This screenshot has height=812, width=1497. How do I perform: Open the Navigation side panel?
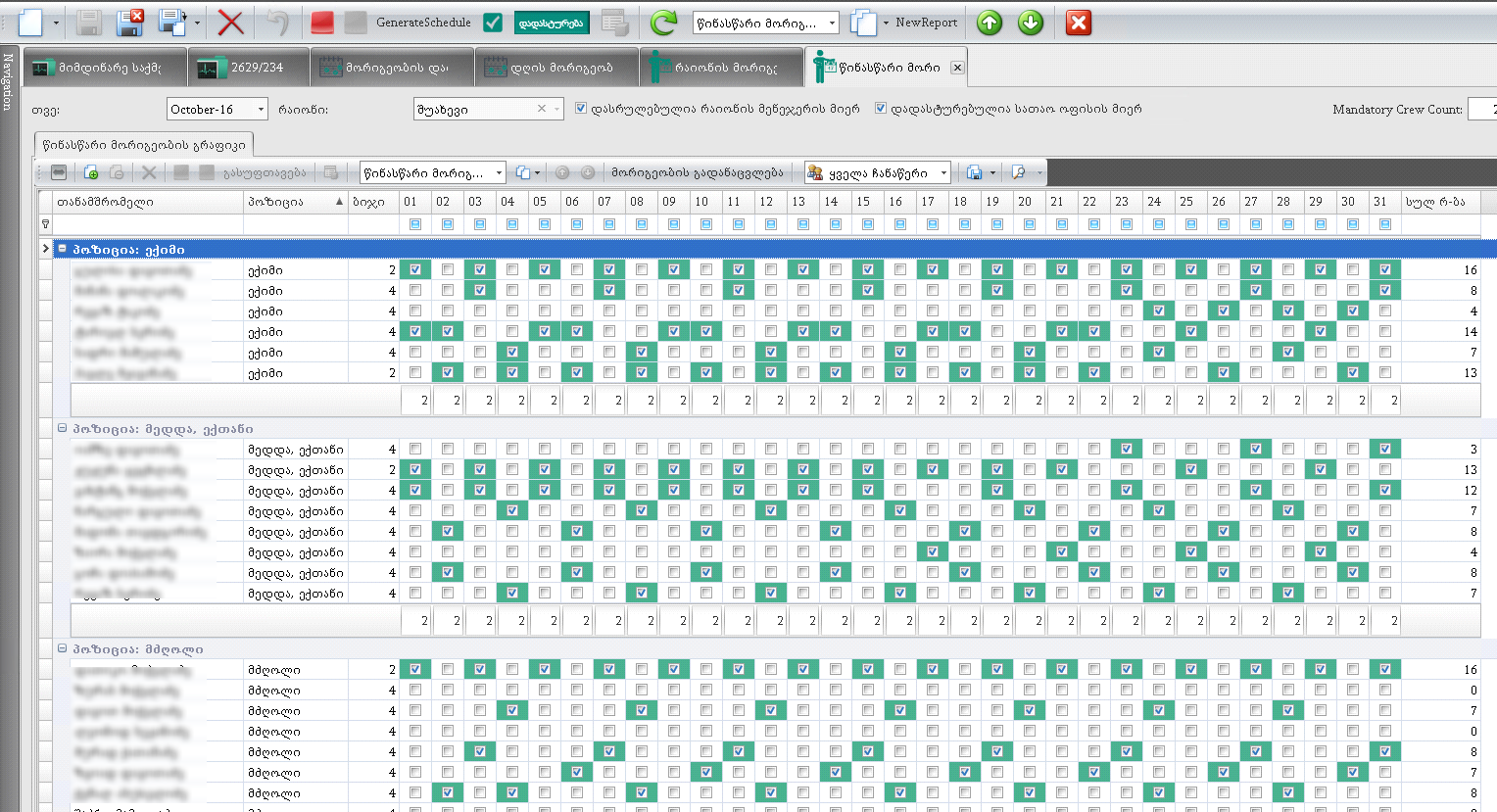tap(8, 81)
